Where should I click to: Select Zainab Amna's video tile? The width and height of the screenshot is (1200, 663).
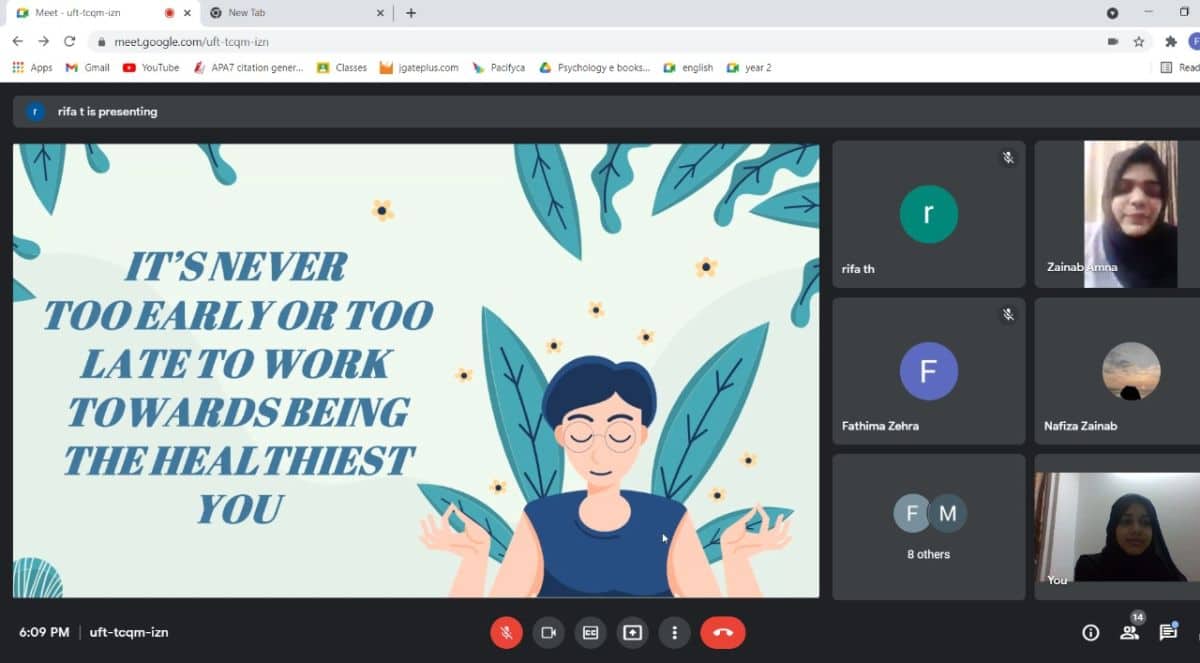tap(1117, 214)
